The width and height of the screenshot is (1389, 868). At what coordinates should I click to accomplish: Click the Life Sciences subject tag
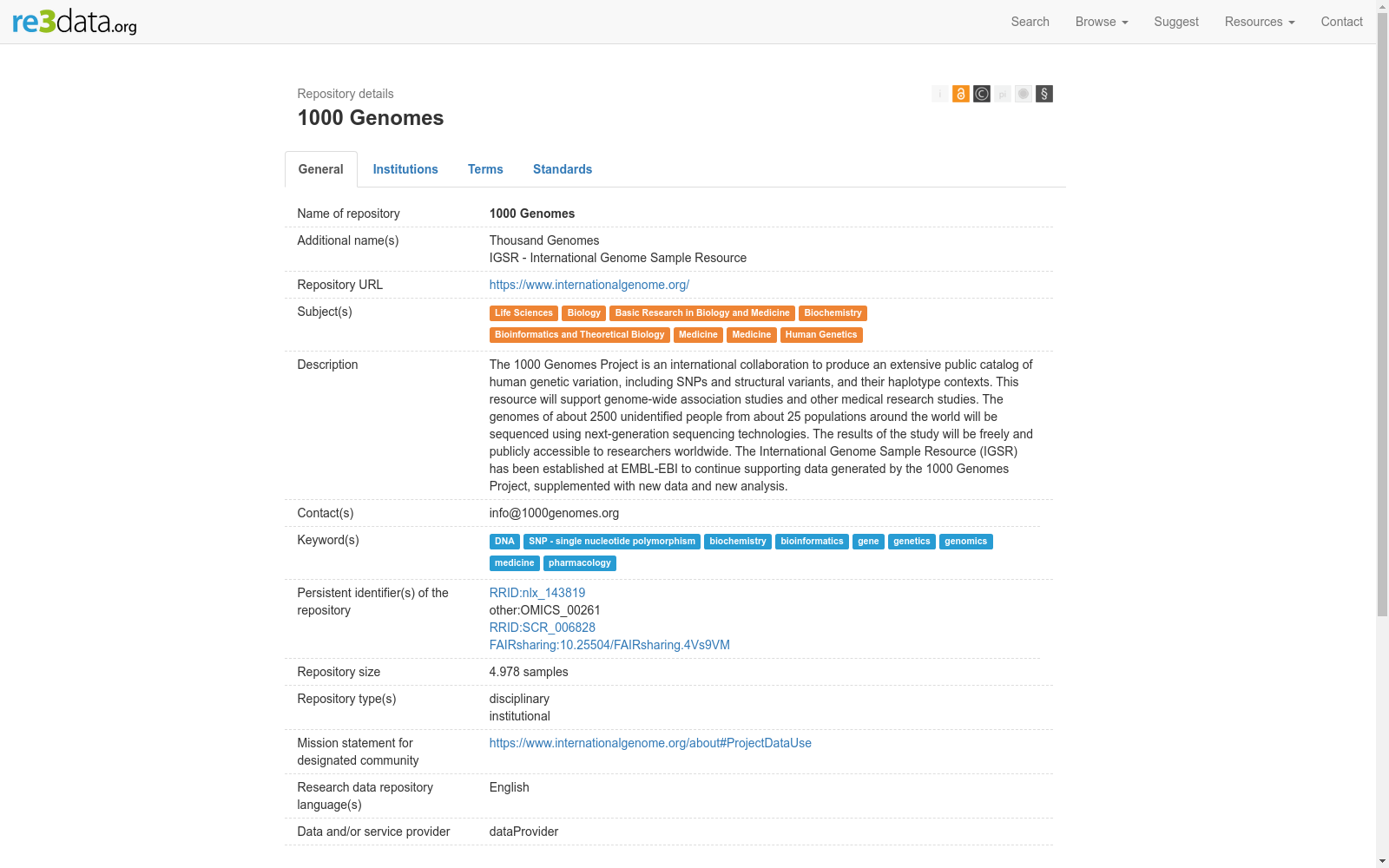coord(523,313)
